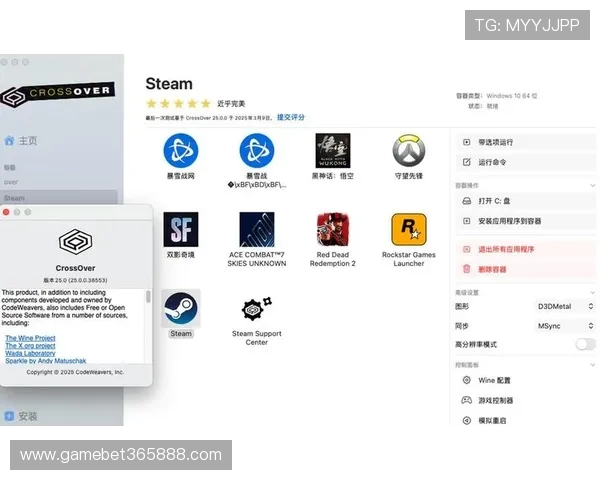
Task: Click the five-star rating row
Action: (x=178, y=103)
